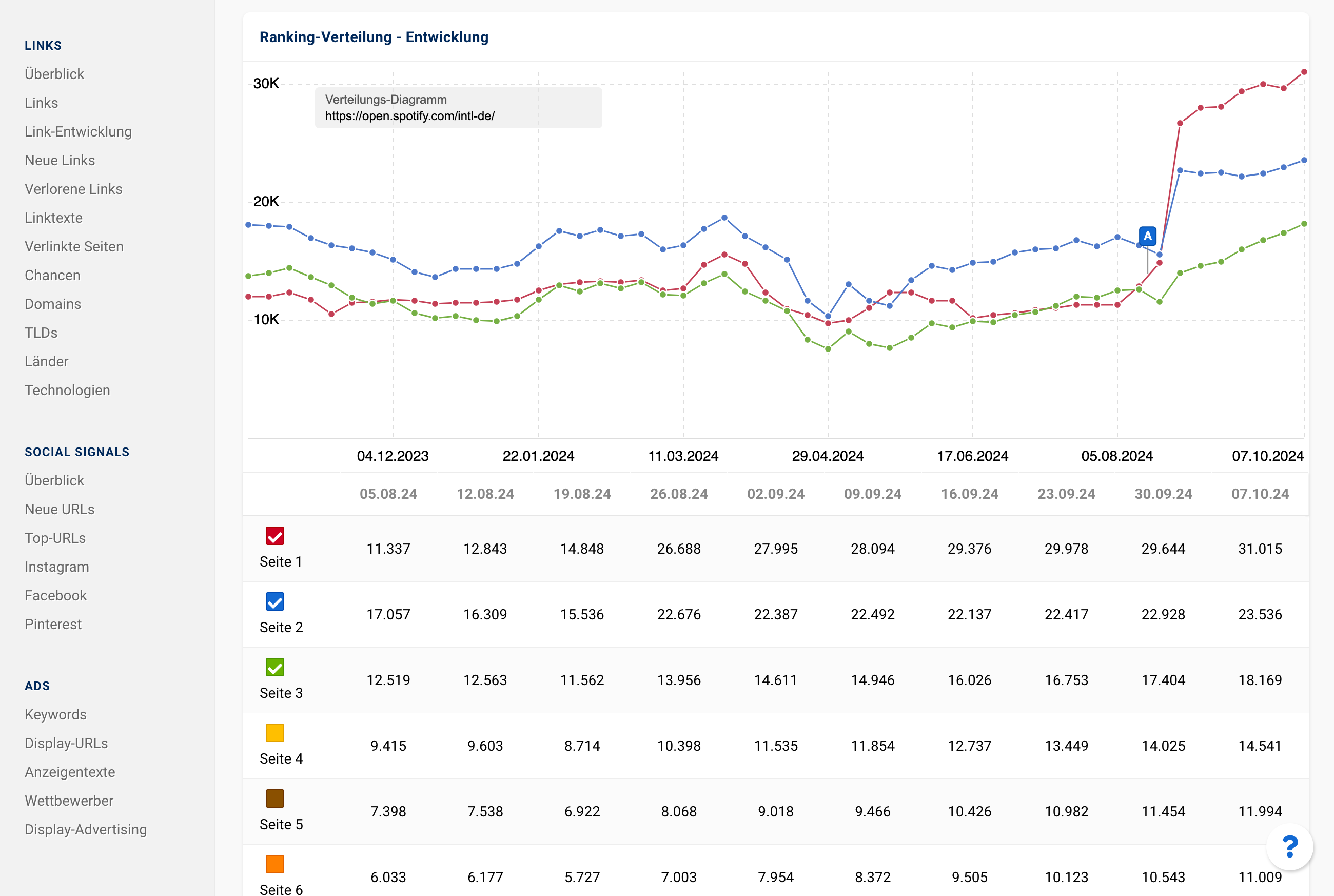
Task: Click the 04.12.2023 x-axis label
Action: (393, 456)
